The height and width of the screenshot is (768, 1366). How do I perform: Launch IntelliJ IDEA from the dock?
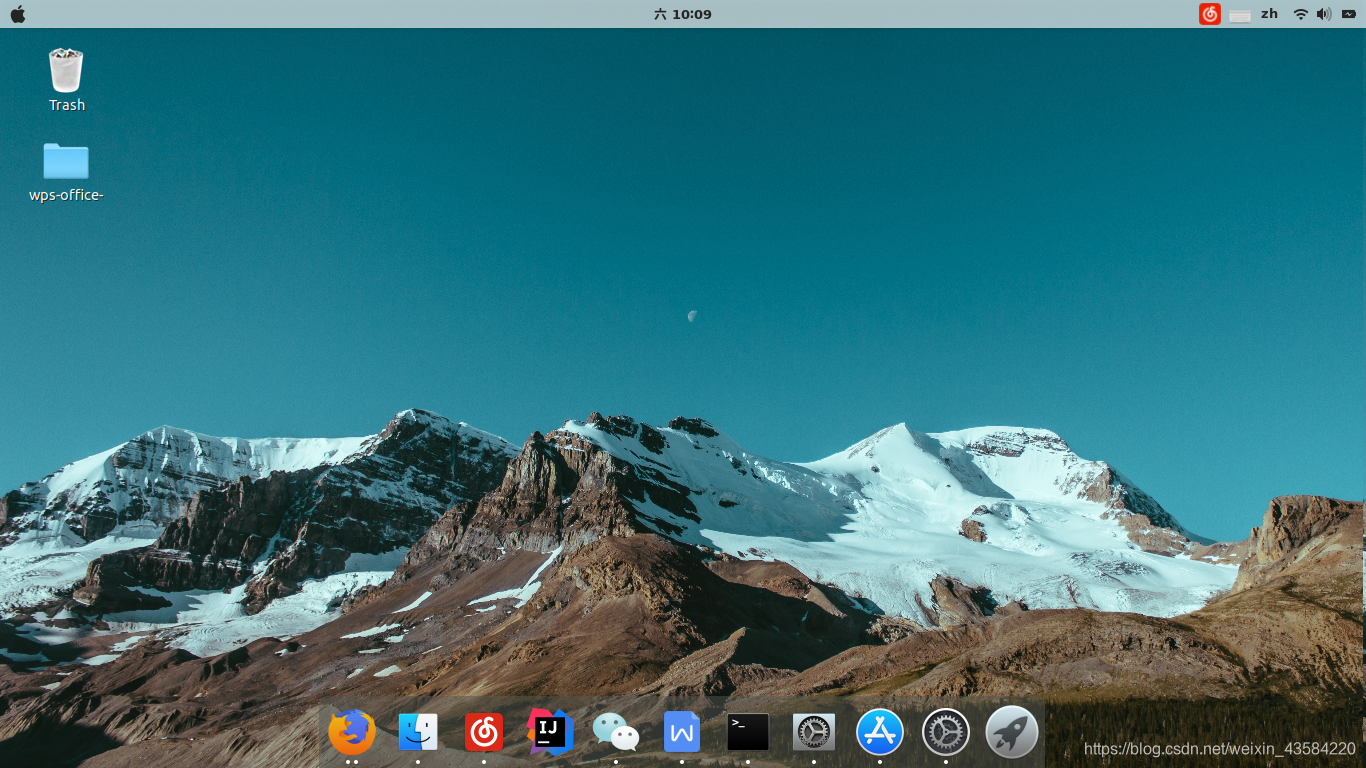click(x=550, y=732)
